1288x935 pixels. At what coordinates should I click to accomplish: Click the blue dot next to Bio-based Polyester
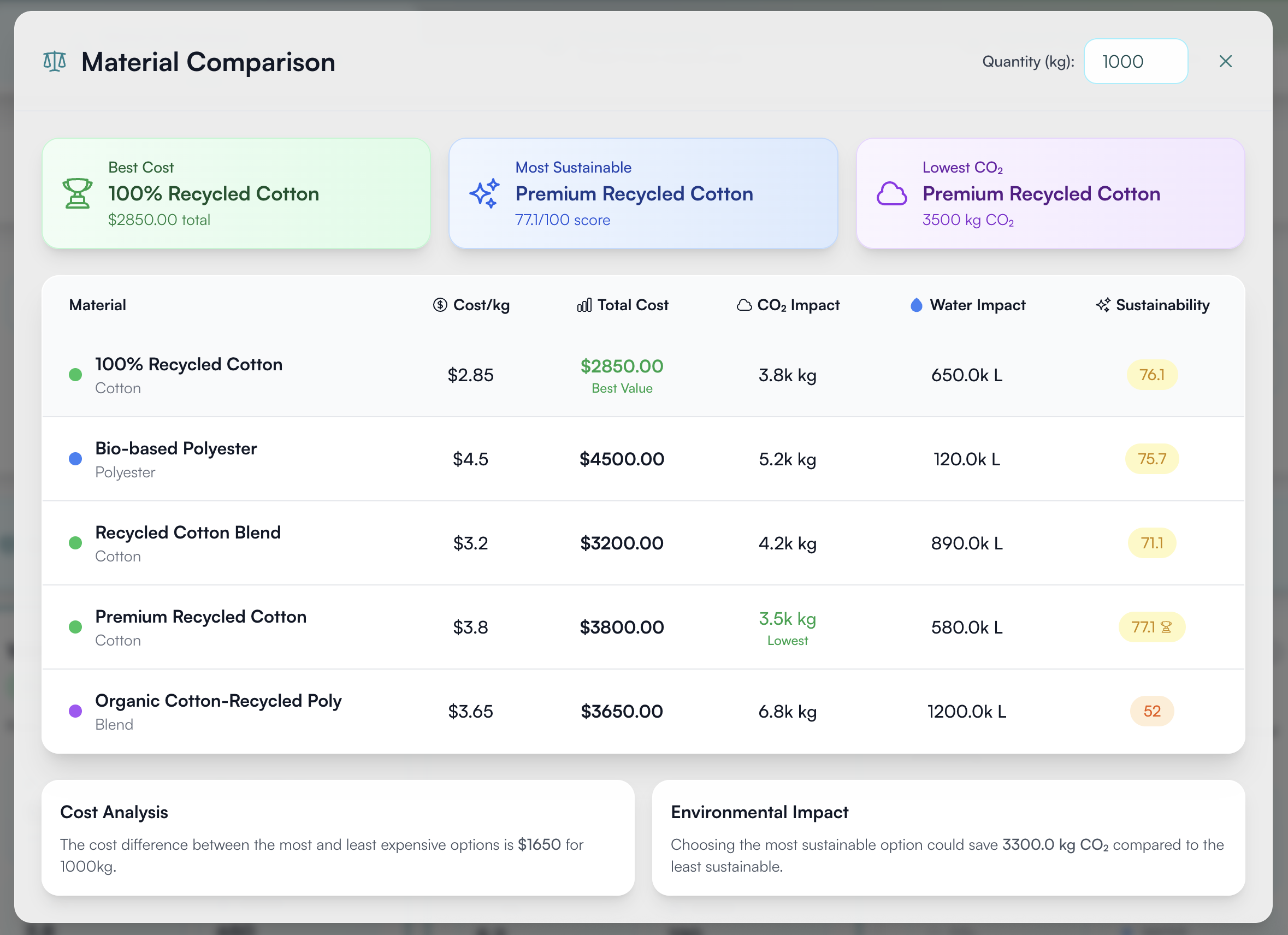pyautogui.click(x=75, y=459)
